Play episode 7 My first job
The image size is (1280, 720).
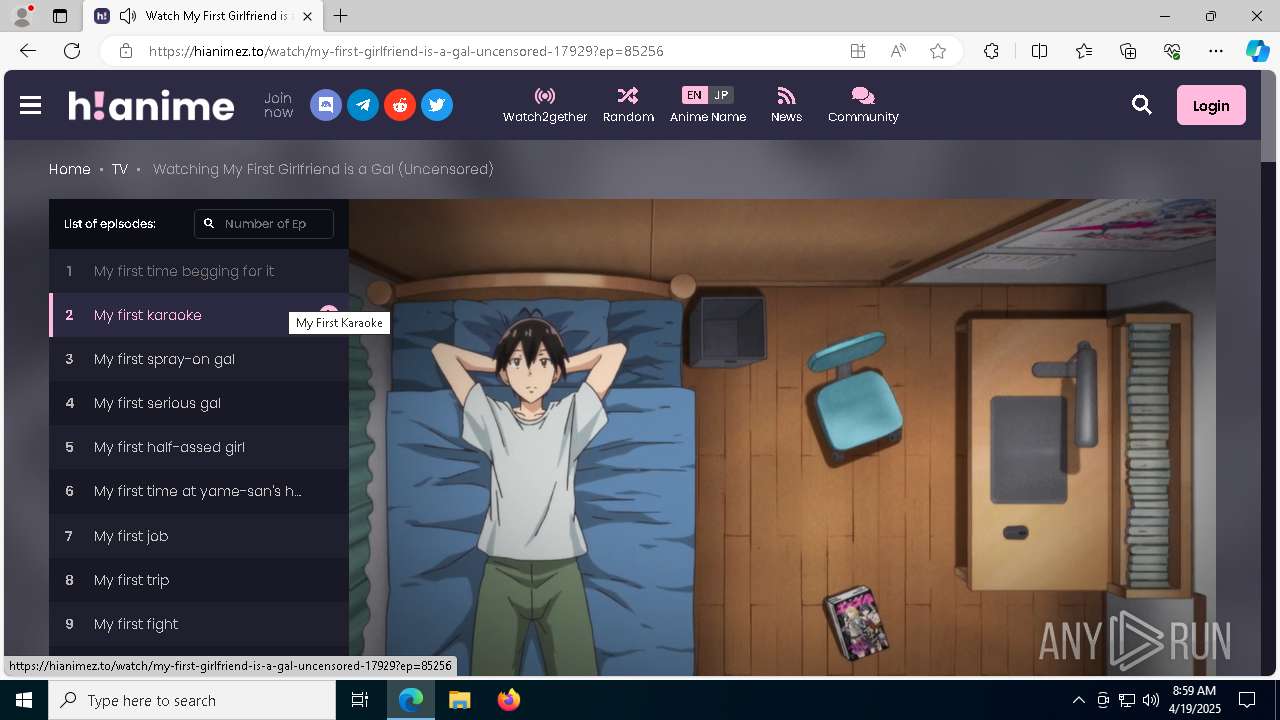pos(199,536)
